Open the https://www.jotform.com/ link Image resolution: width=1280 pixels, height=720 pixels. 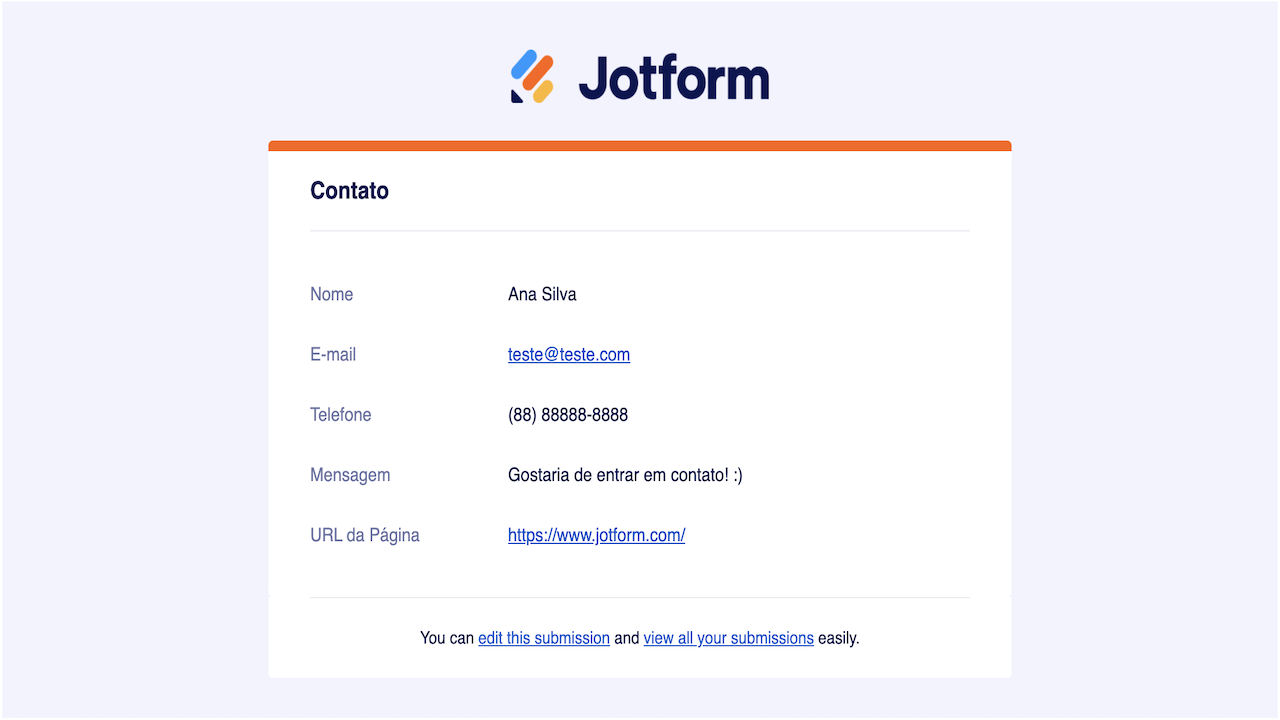pos(596,535)
